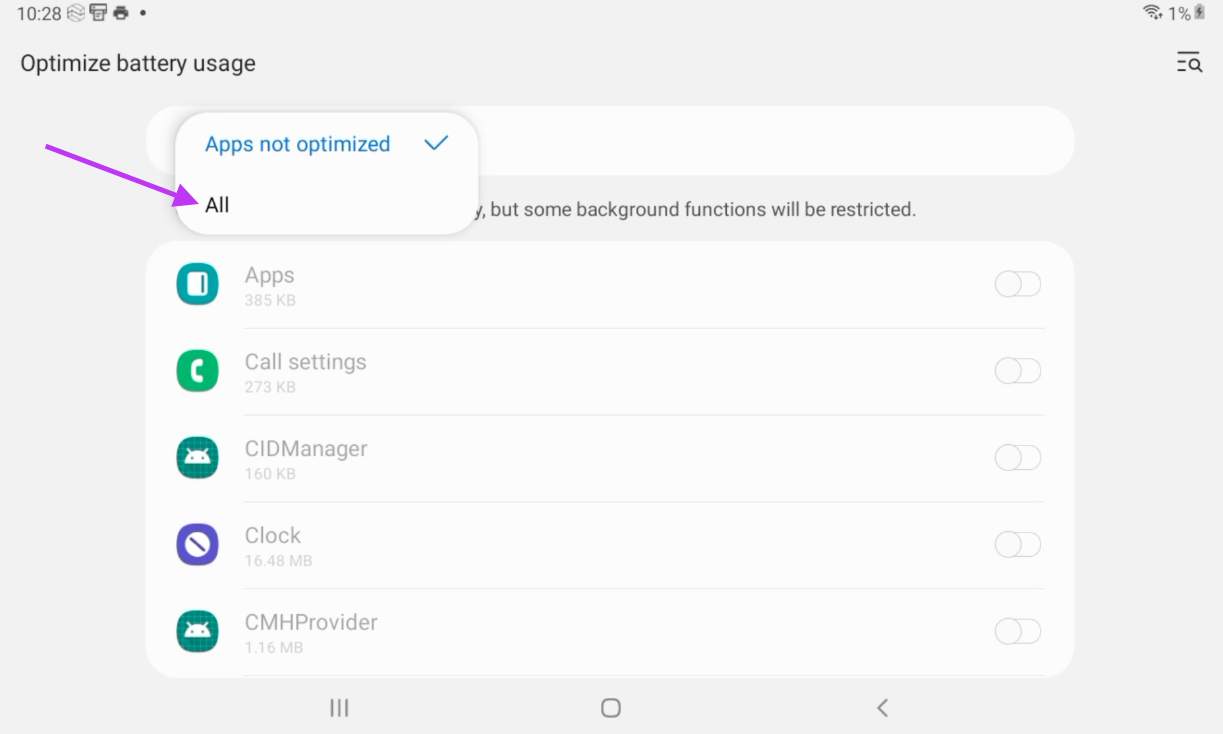Open the Call settings list entry
Screen dimensions: 1223x734
pos(306,371)
